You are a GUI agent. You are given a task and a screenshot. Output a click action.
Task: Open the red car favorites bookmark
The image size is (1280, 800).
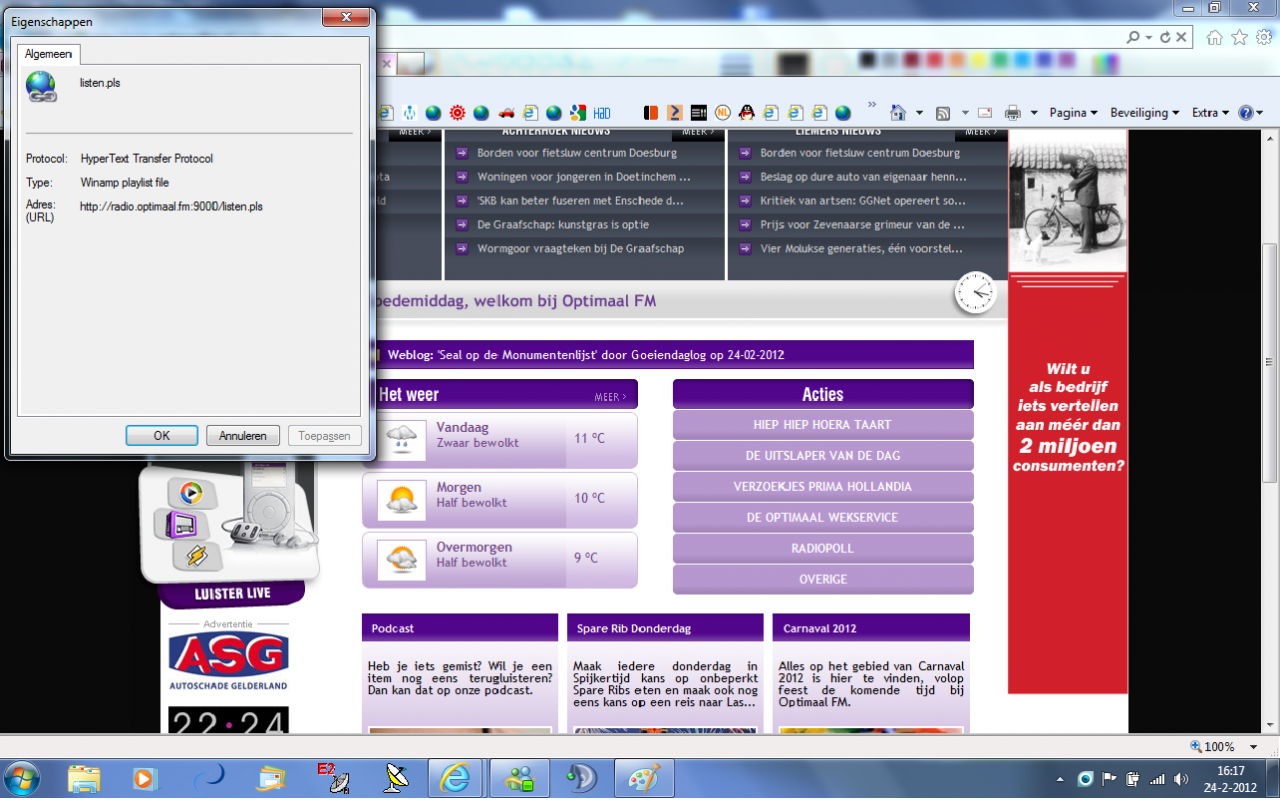tap(506, 113)
